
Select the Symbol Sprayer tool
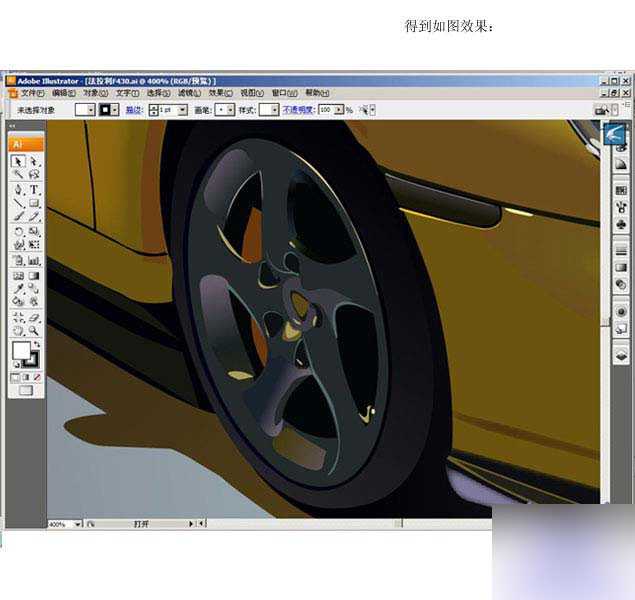point(18,261)
